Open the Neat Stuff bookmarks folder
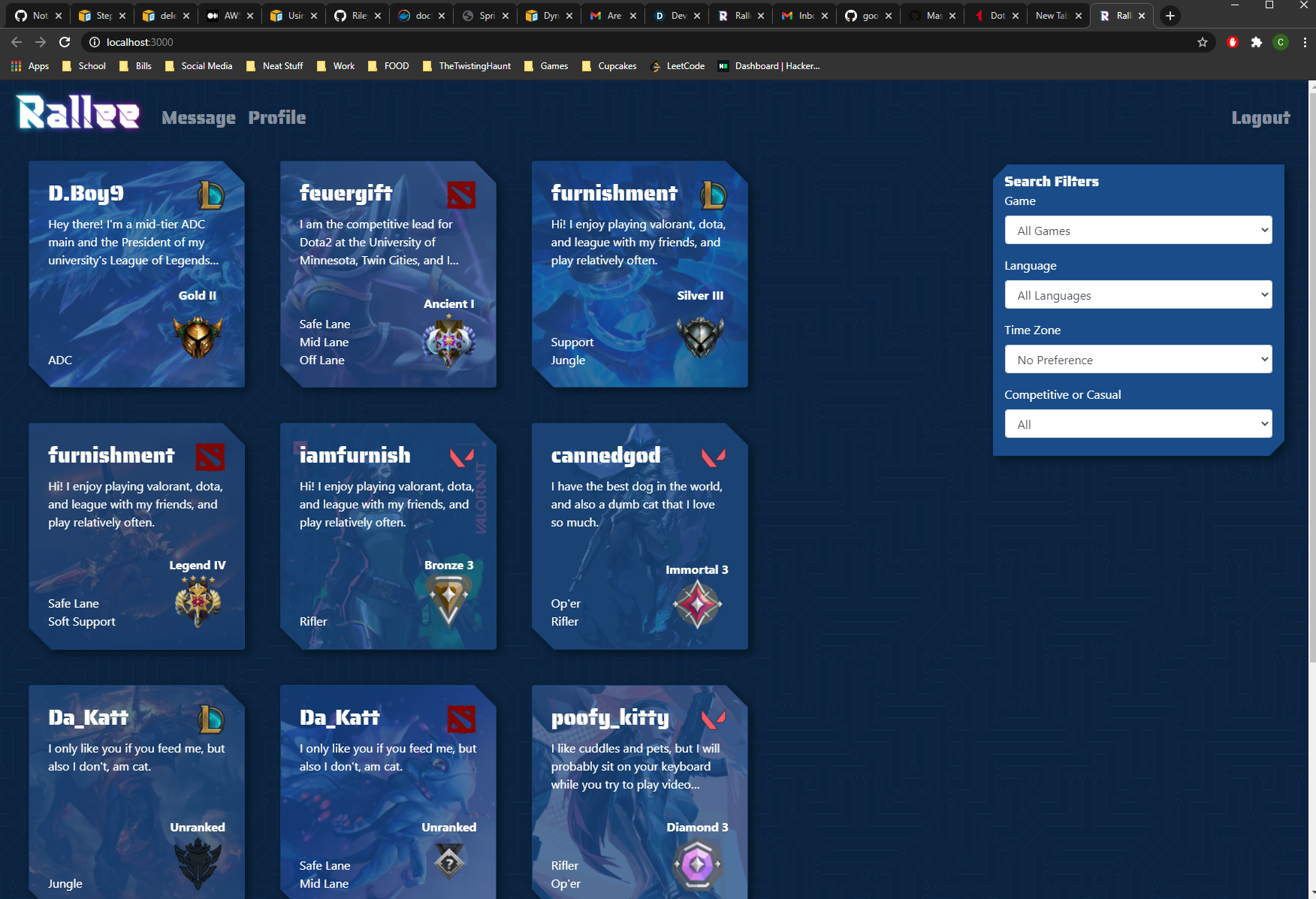 tap(275, 66)
